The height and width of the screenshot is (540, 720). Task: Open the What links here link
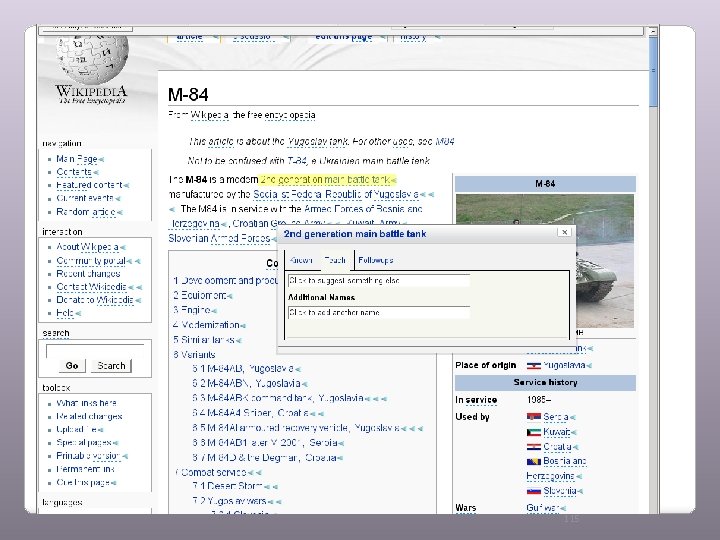86,403
